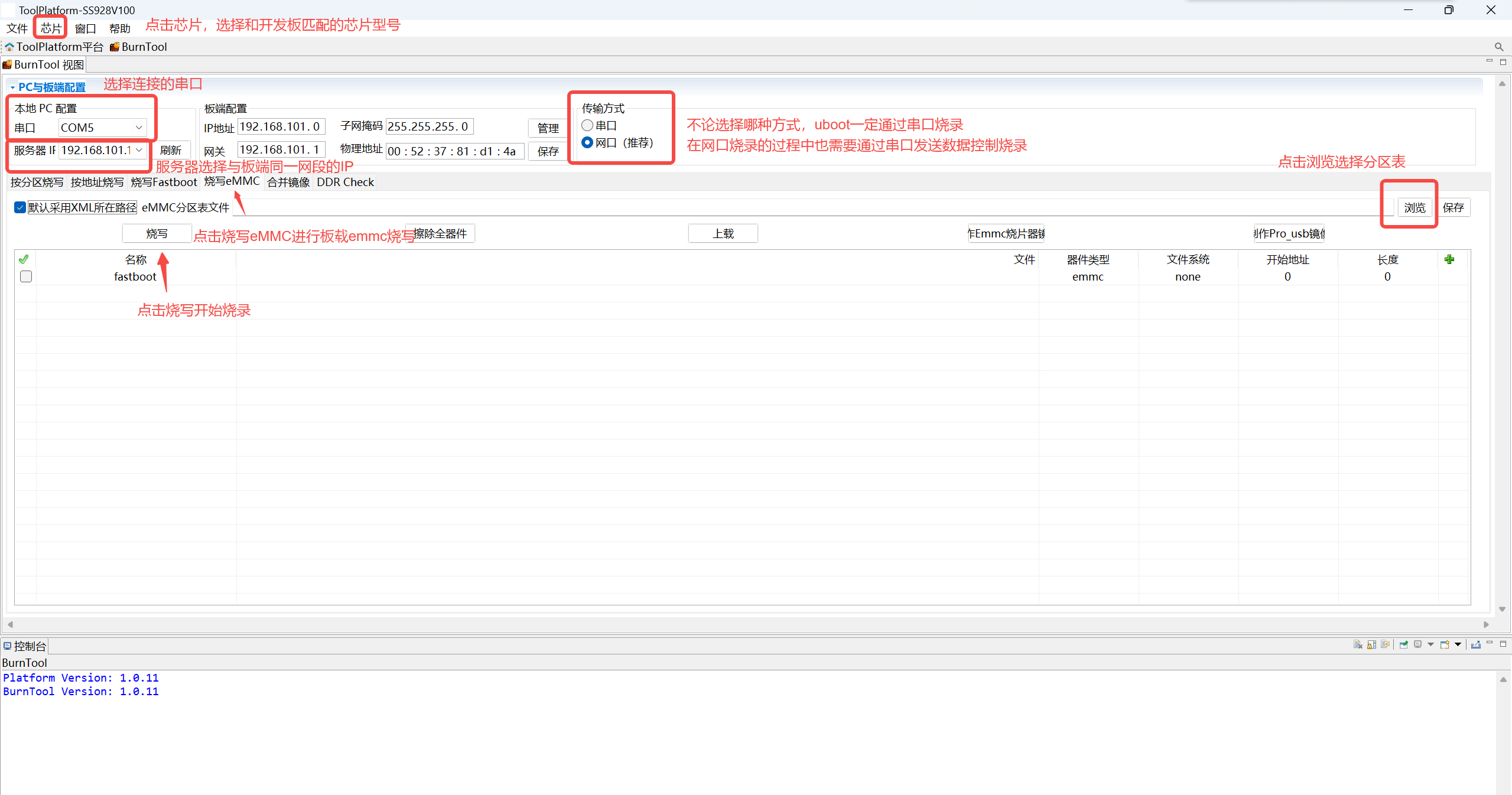Click the search magnifier icon in toolbar
Viewport: 1512px width, 795px height.
pyautogui.click(x=1498, y=47)
